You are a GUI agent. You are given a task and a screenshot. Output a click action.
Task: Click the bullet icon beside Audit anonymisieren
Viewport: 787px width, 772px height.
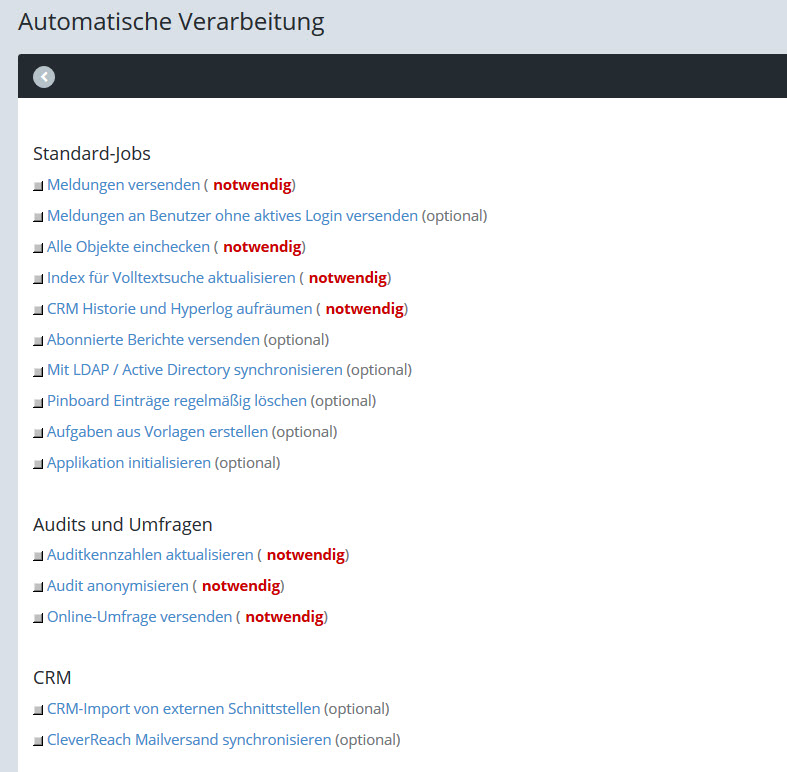(x=38, y=587)
